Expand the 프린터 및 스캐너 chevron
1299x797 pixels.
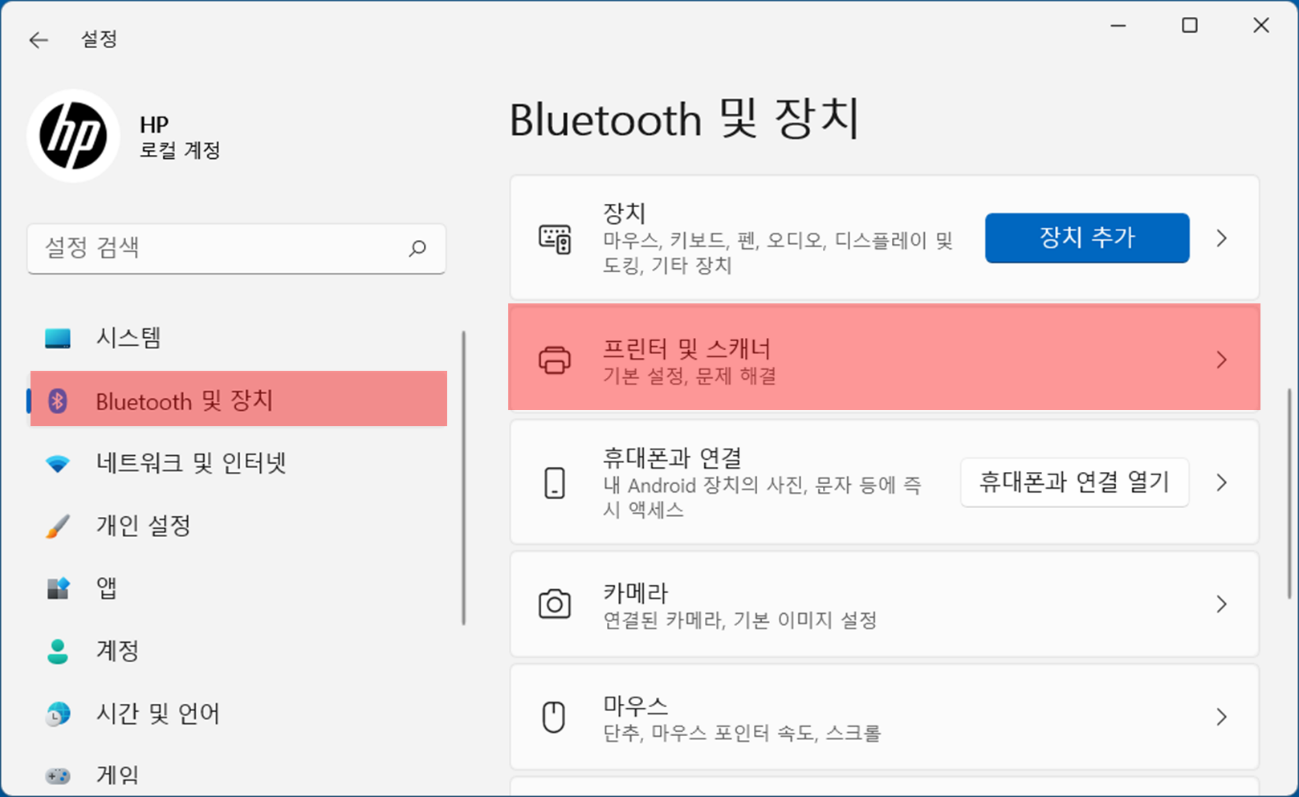(1221, 360)
